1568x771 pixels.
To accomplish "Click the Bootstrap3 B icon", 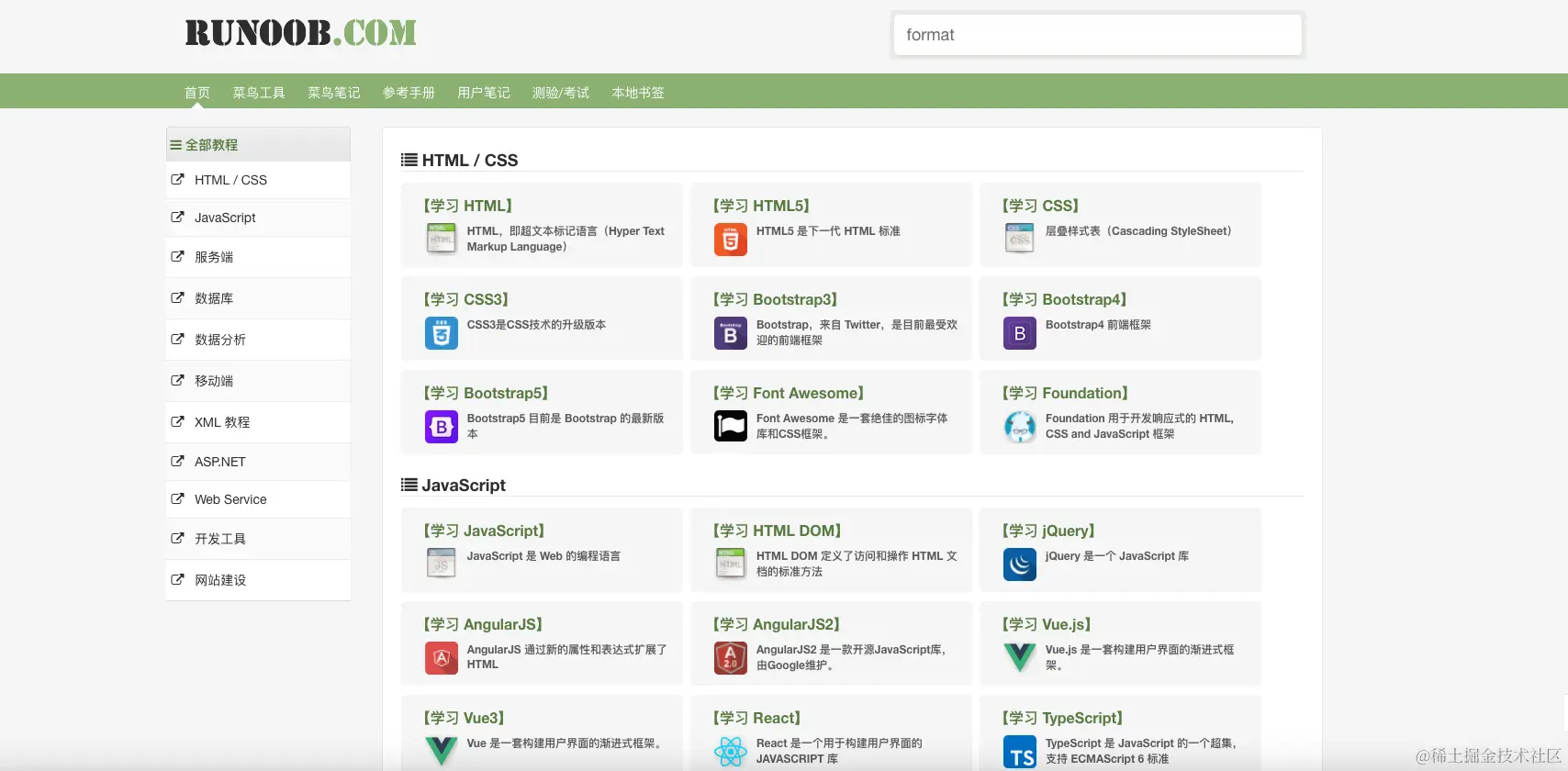I will (x=731, y=333).
